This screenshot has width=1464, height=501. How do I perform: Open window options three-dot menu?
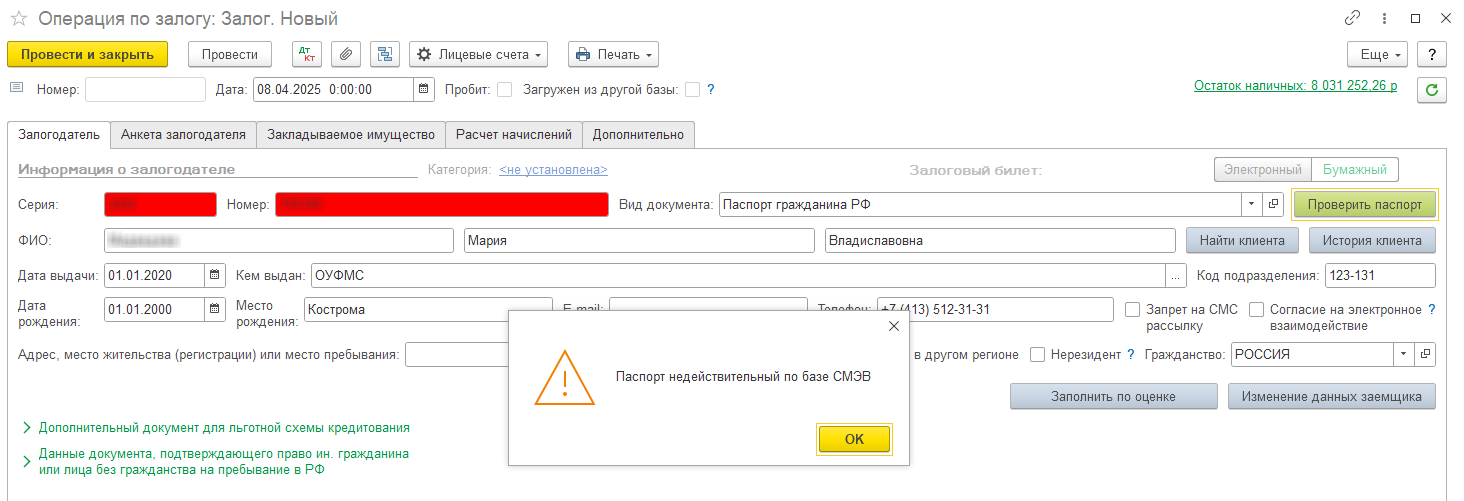[x=1384, y=18]
